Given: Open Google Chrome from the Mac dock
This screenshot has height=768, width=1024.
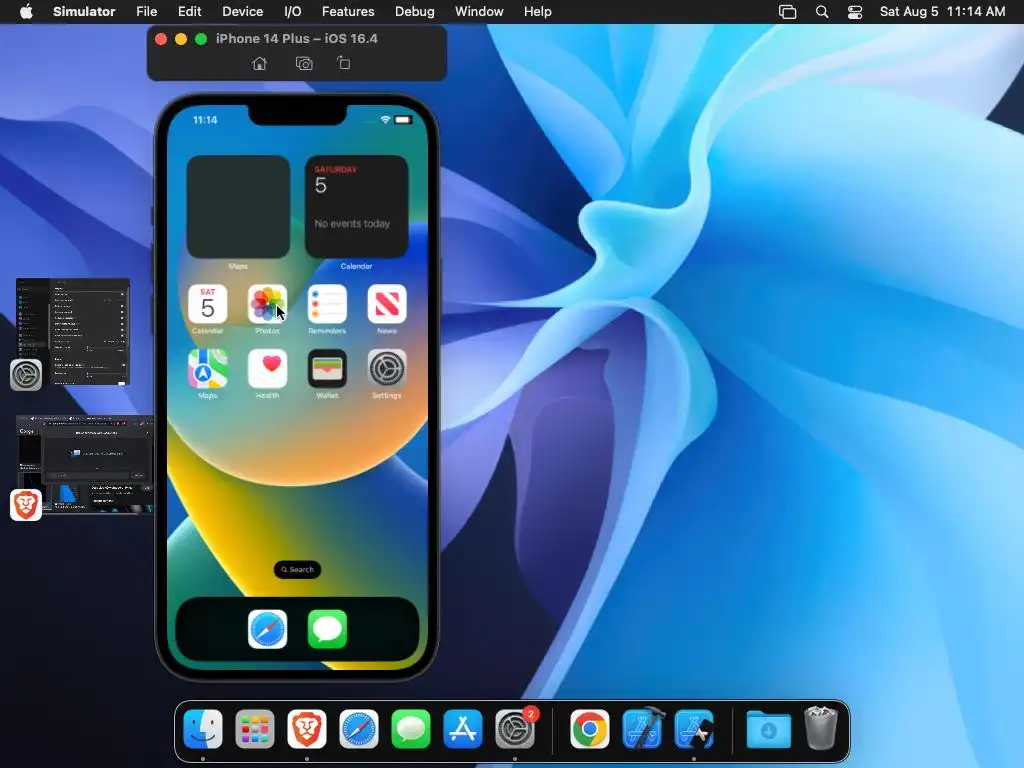Looking at the screenshot, I should 590,729.
